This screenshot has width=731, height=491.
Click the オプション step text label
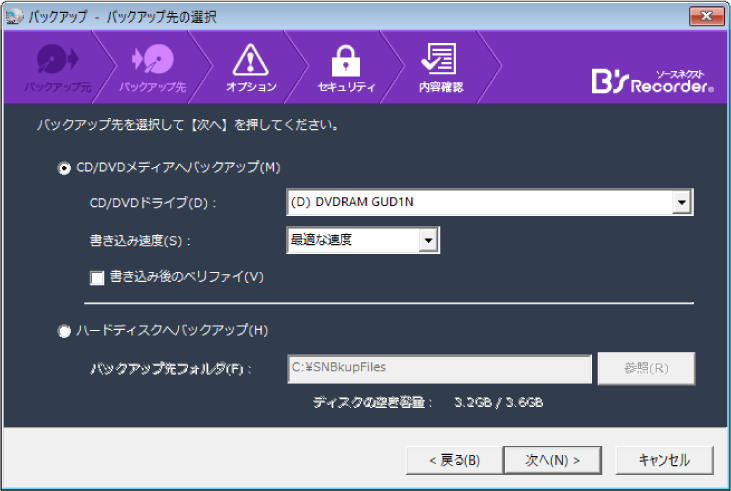(250, 87)
